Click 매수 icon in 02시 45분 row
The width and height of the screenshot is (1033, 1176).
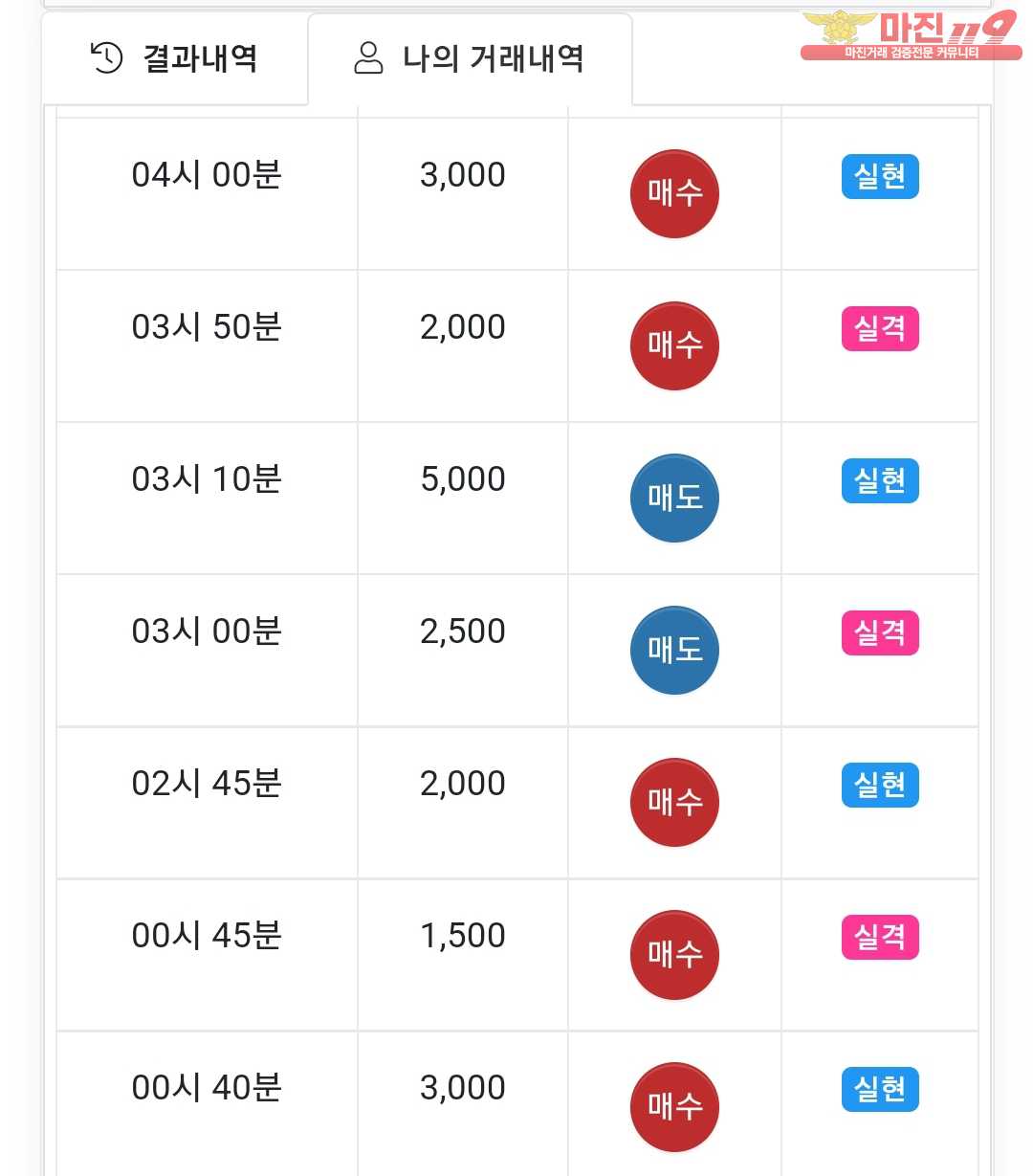click(674, 802)
